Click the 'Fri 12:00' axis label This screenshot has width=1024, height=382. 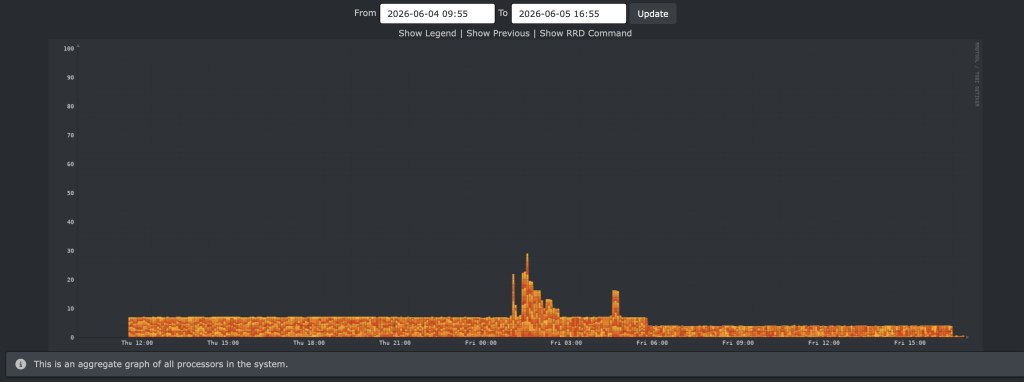pos(823,343)
